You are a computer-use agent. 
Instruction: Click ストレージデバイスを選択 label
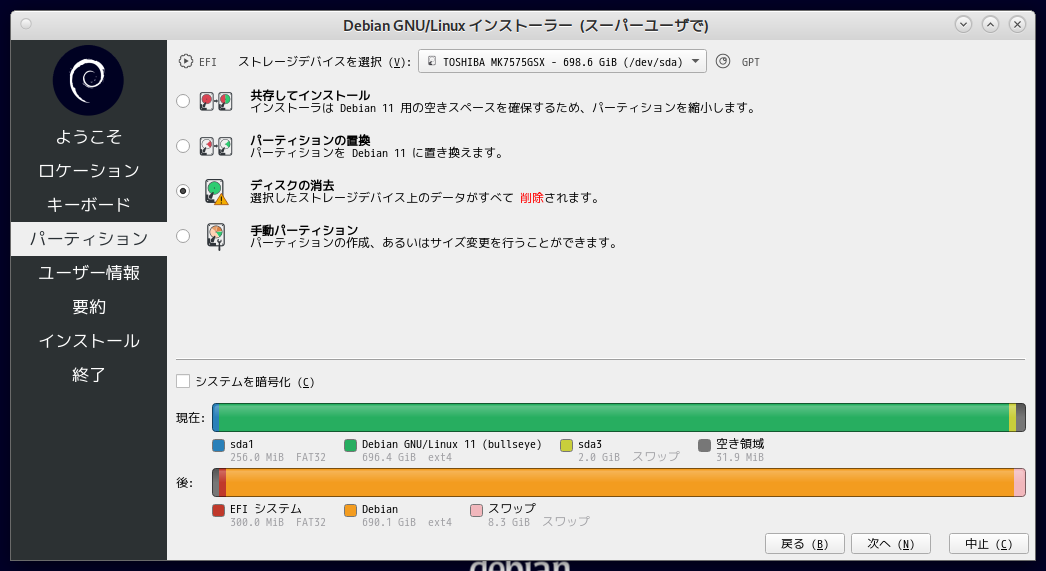(x=324, y=62)
